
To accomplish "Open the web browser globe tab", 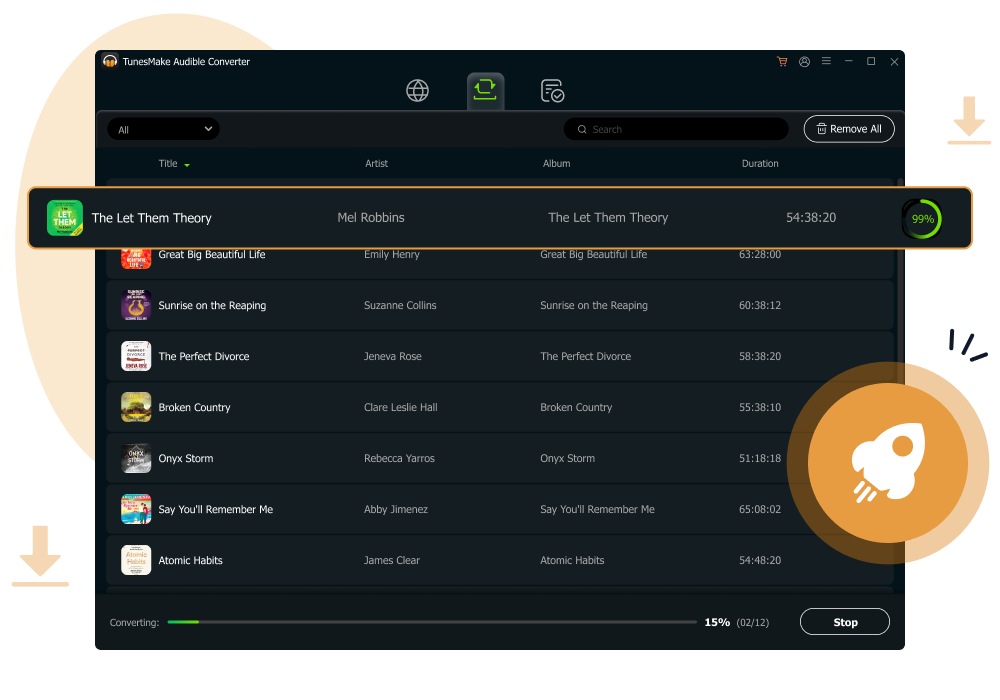I will tap(417, 91).
